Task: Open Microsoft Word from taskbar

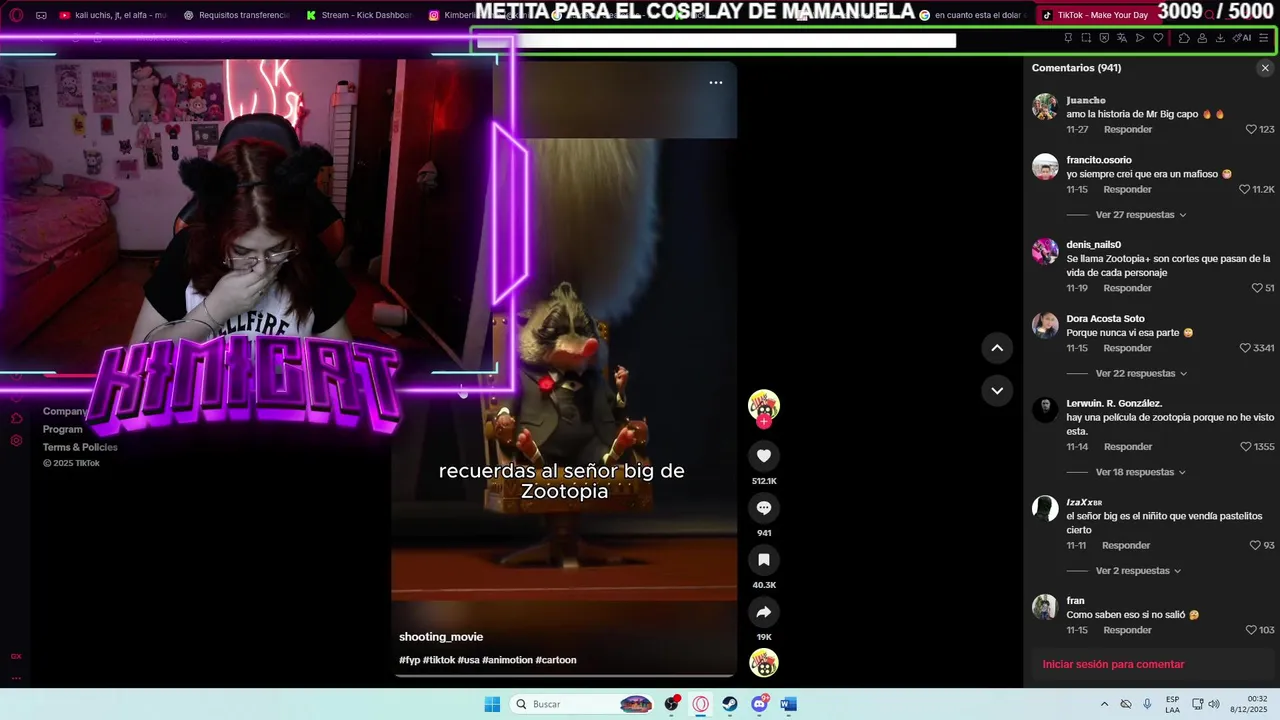Action: click(x=788, y=704)
